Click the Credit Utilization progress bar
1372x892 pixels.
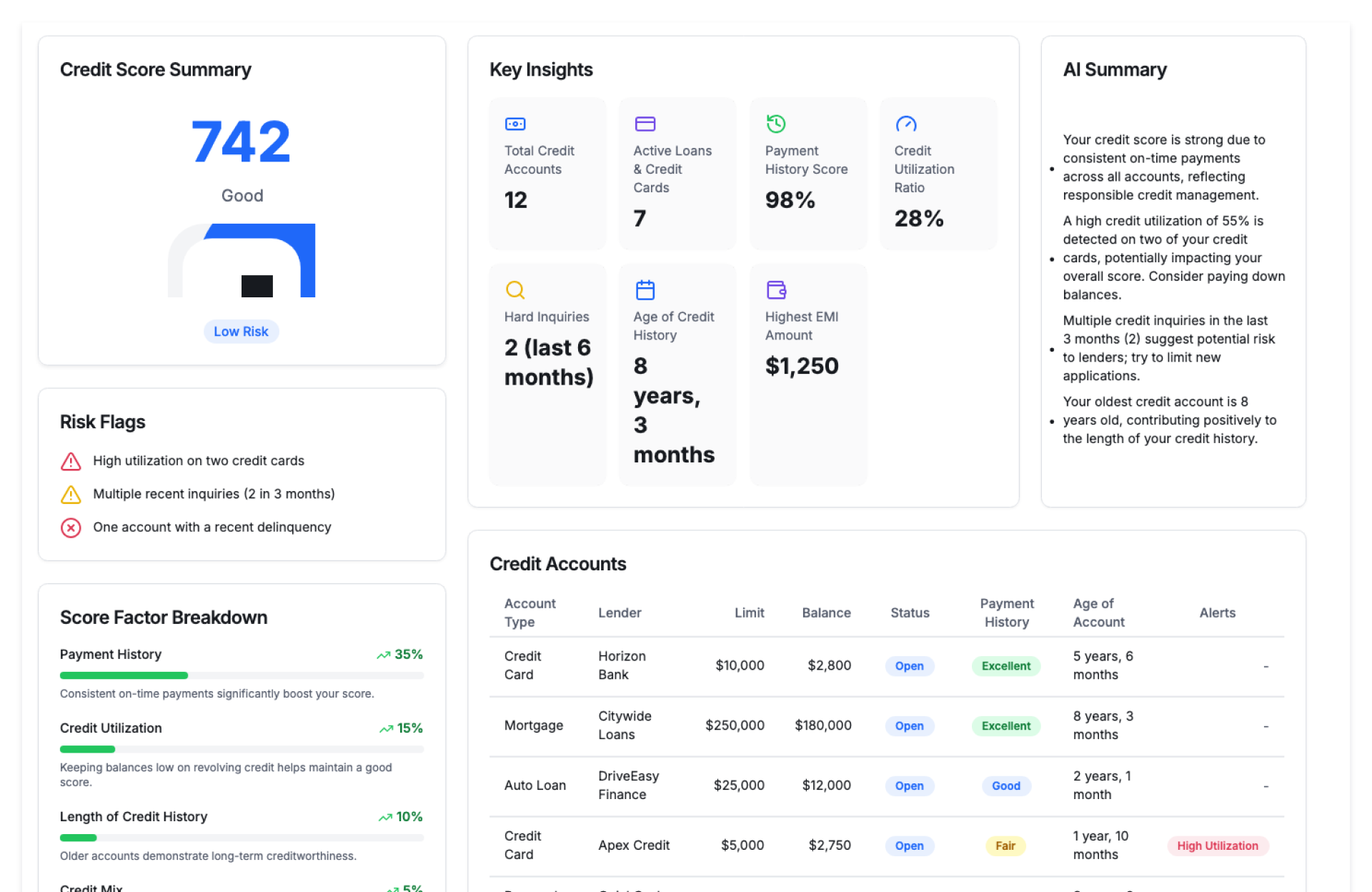click(x=88, y=749)
